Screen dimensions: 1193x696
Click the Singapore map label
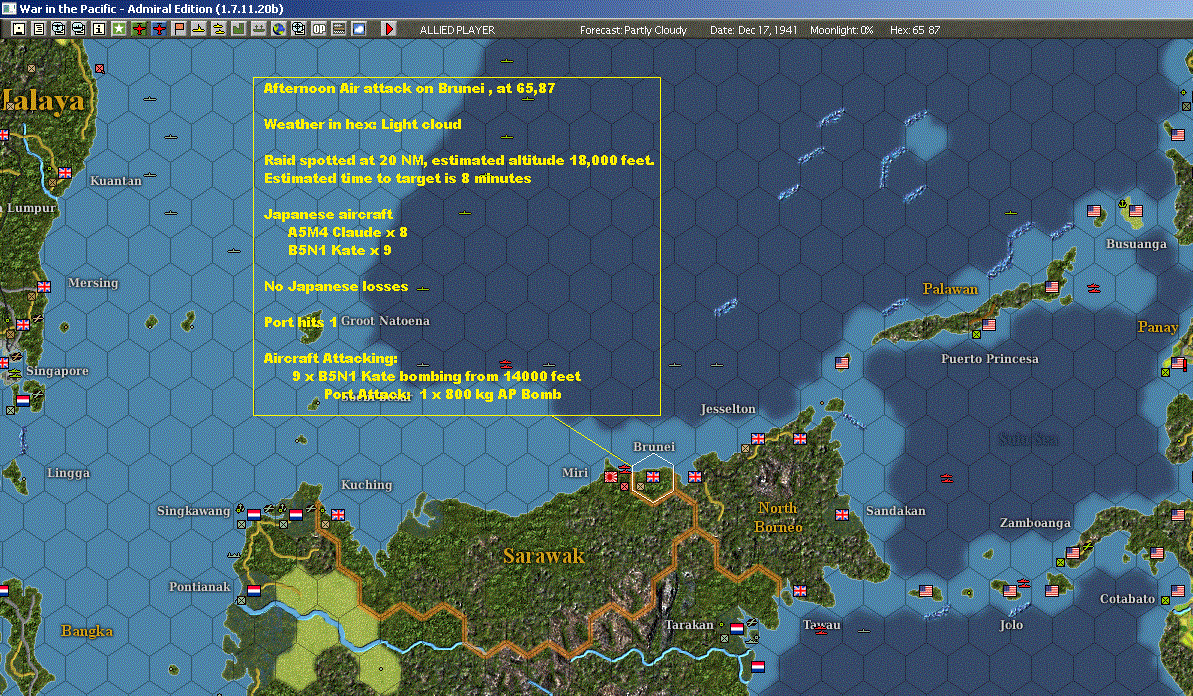[x=57, y=370]
